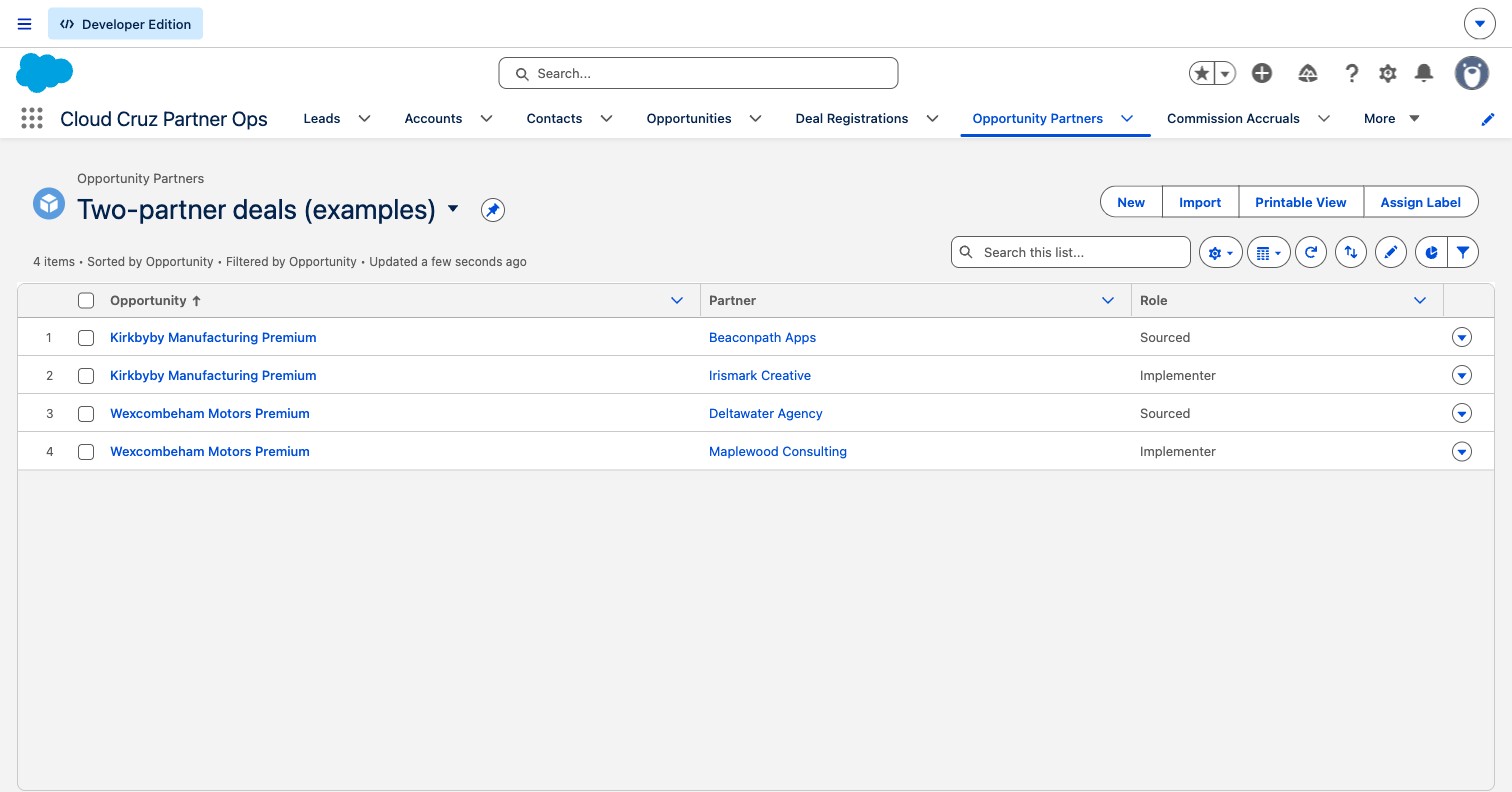Image resolution: width=1512 pixels, height=792 pixels.
Task: Expand the Partner column menu
Action: click(1108, 300)
